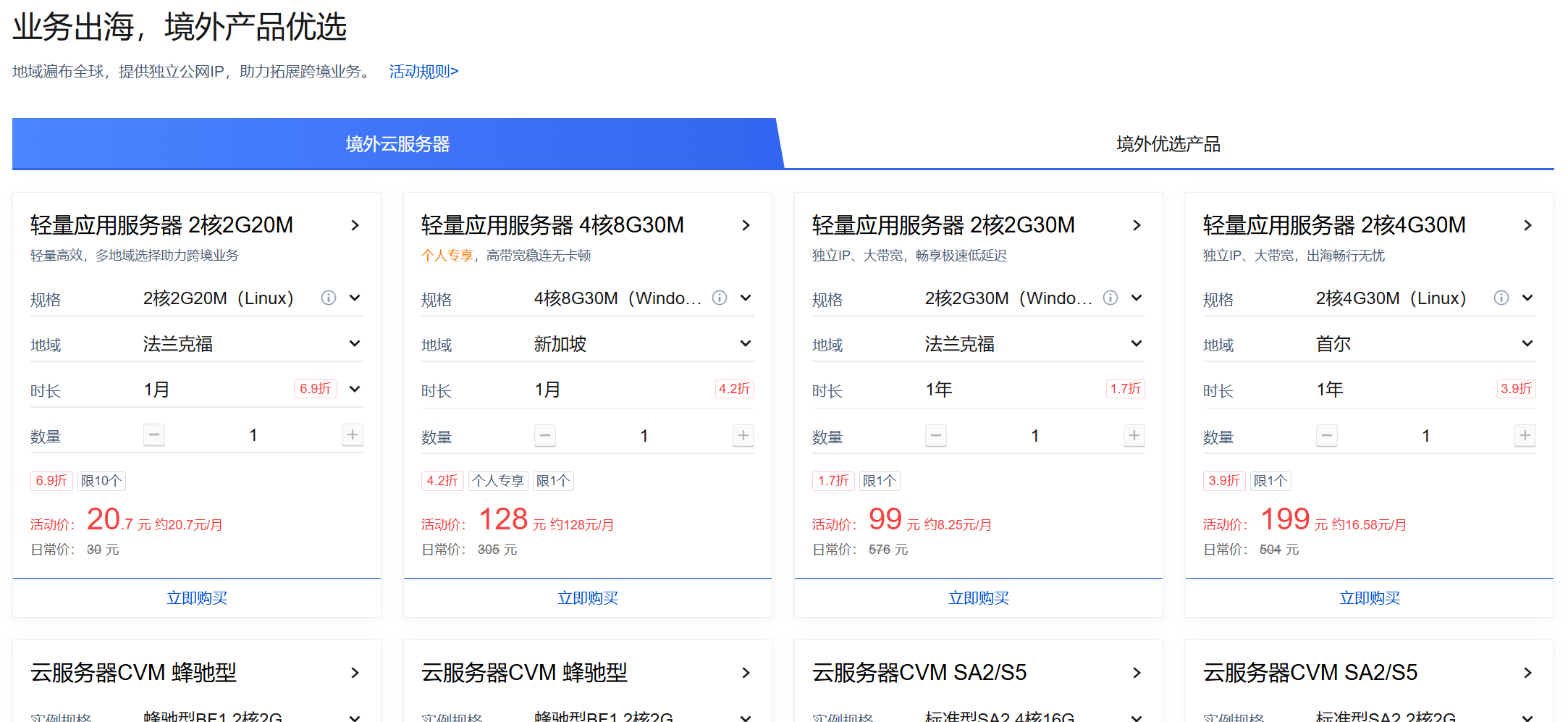Expand 规格 dropdown 4核8G30M (Windo…)
This screenshot has height=722, width=1568.
coord(746,298)
